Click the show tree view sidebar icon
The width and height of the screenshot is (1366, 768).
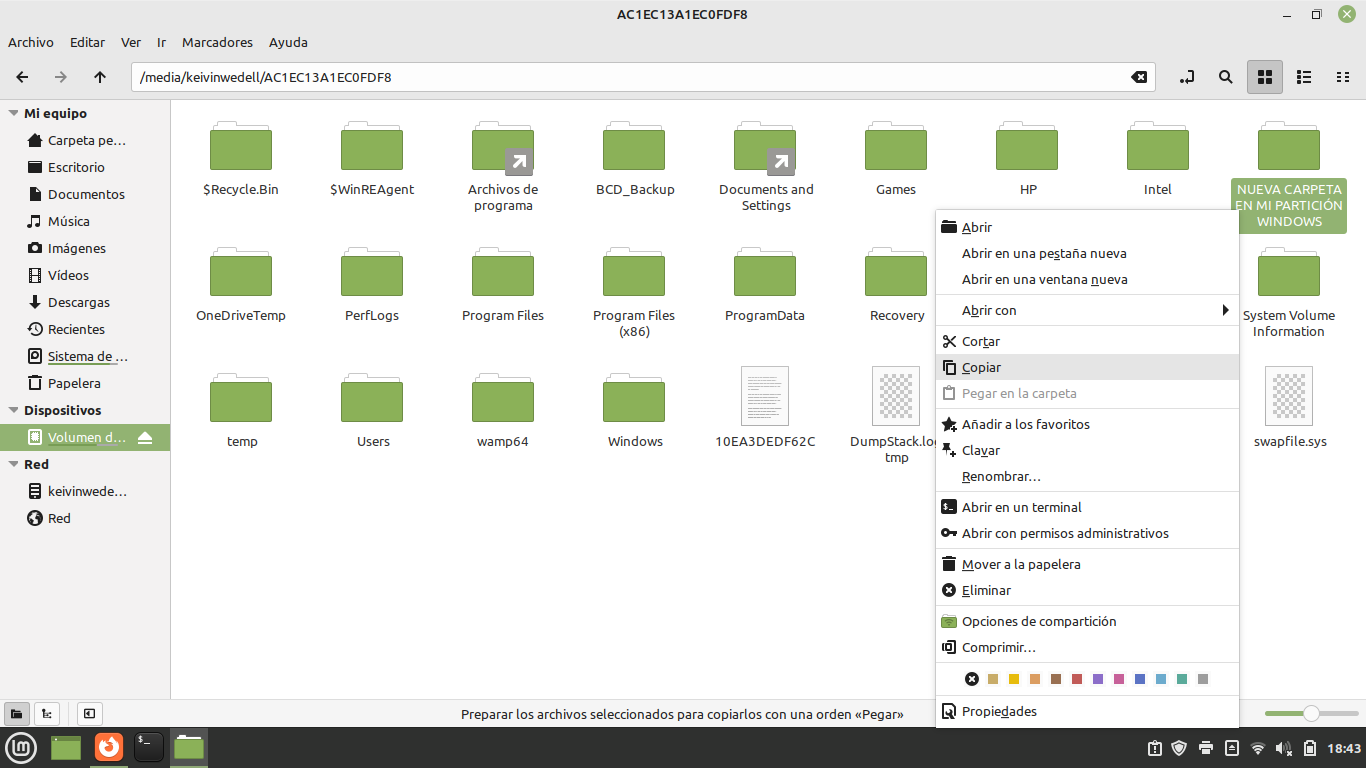(x=46, y=714)
